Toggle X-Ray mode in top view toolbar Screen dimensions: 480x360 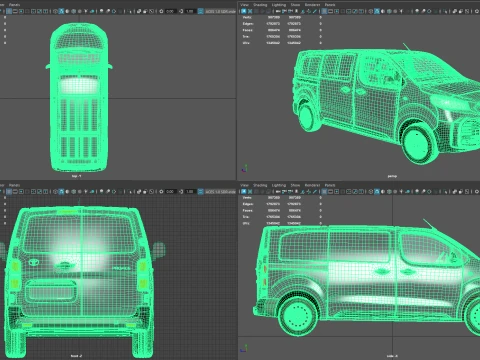139,11
